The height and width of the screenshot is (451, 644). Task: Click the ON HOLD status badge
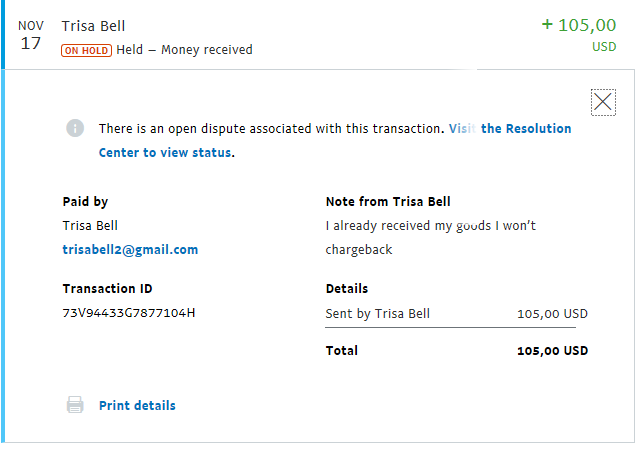(86, 51)
